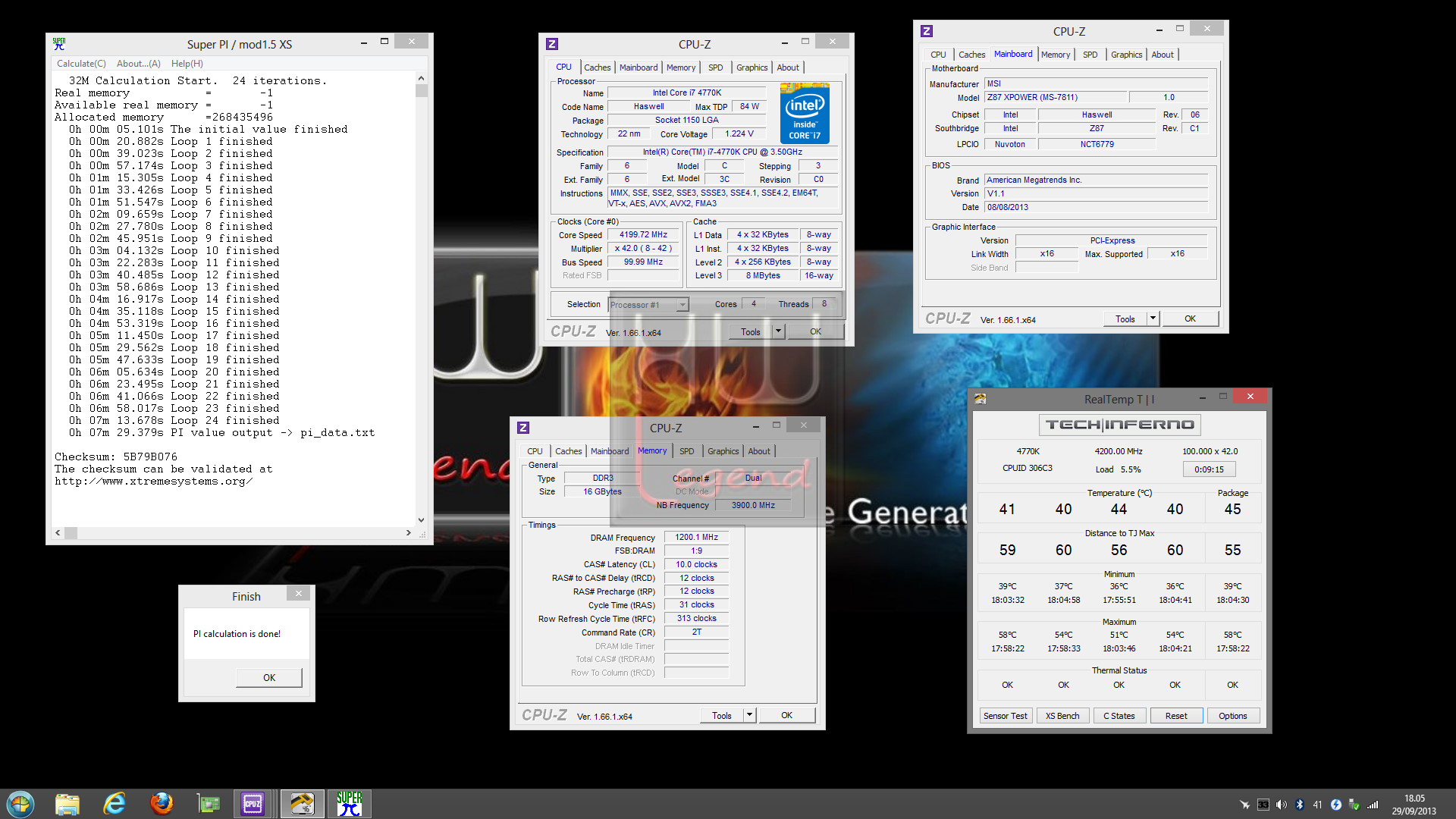The image size is (1456, 819).
Task: Click Tools button in Memory CPU-Z window
Action: tap(721, 715)
